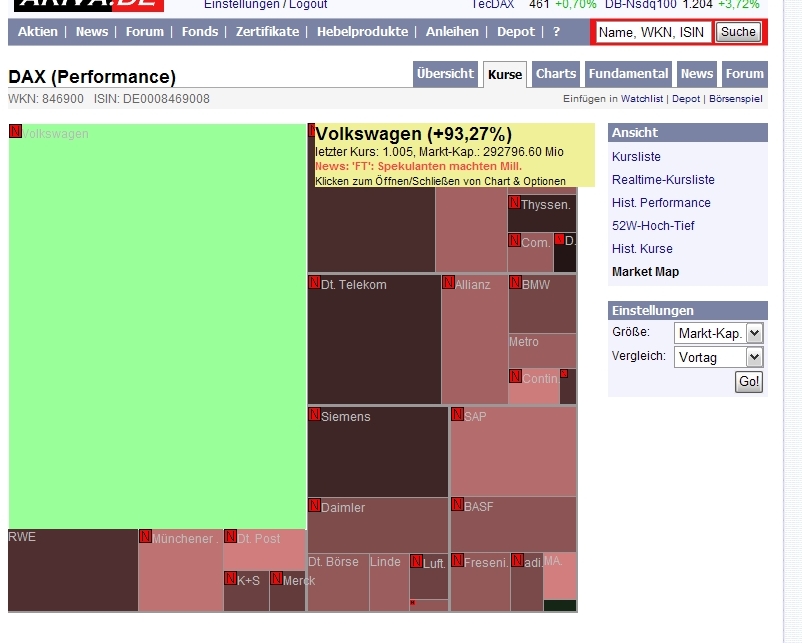This screenshot has height=643, width=802.
Task: Switch to the Charts tab
Action: coord(556,74)
